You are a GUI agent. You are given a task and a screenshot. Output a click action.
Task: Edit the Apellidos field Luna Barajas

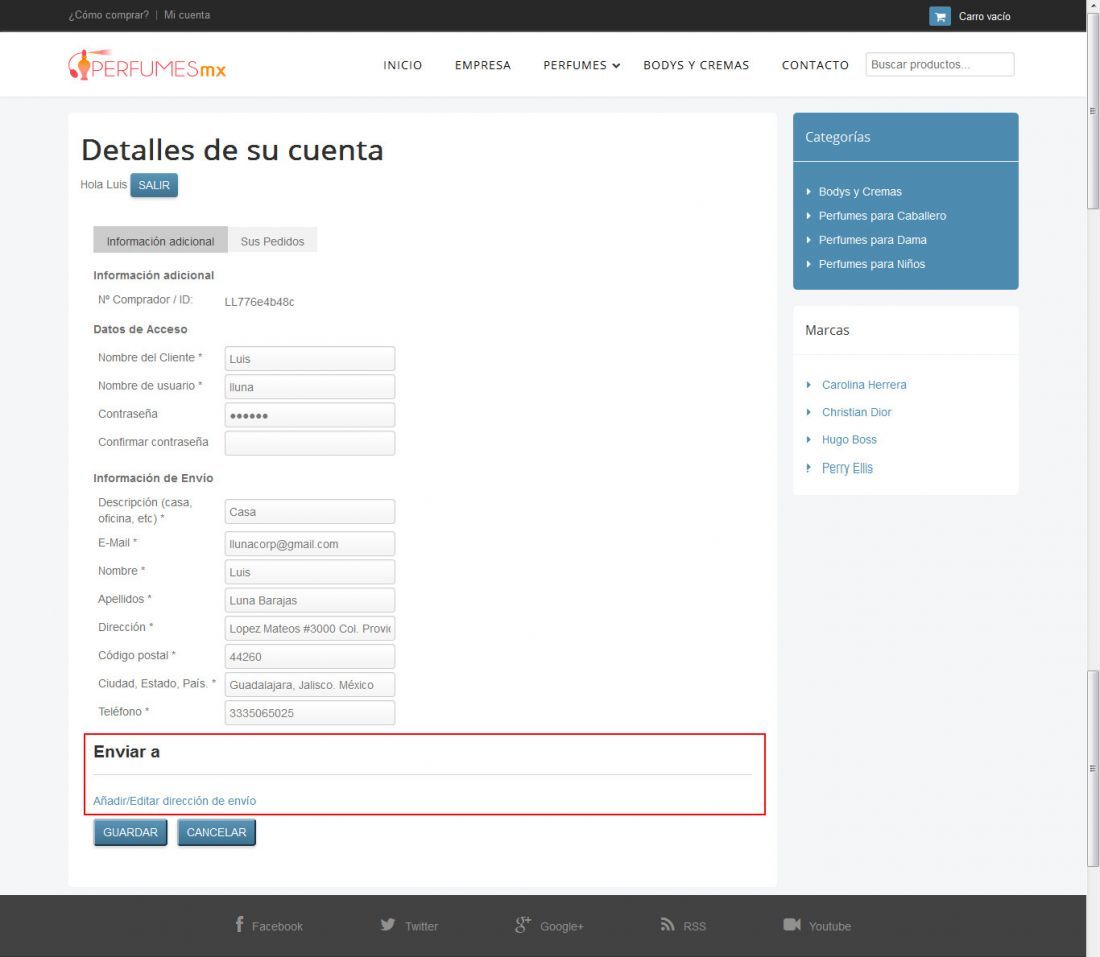pos(309,600)
